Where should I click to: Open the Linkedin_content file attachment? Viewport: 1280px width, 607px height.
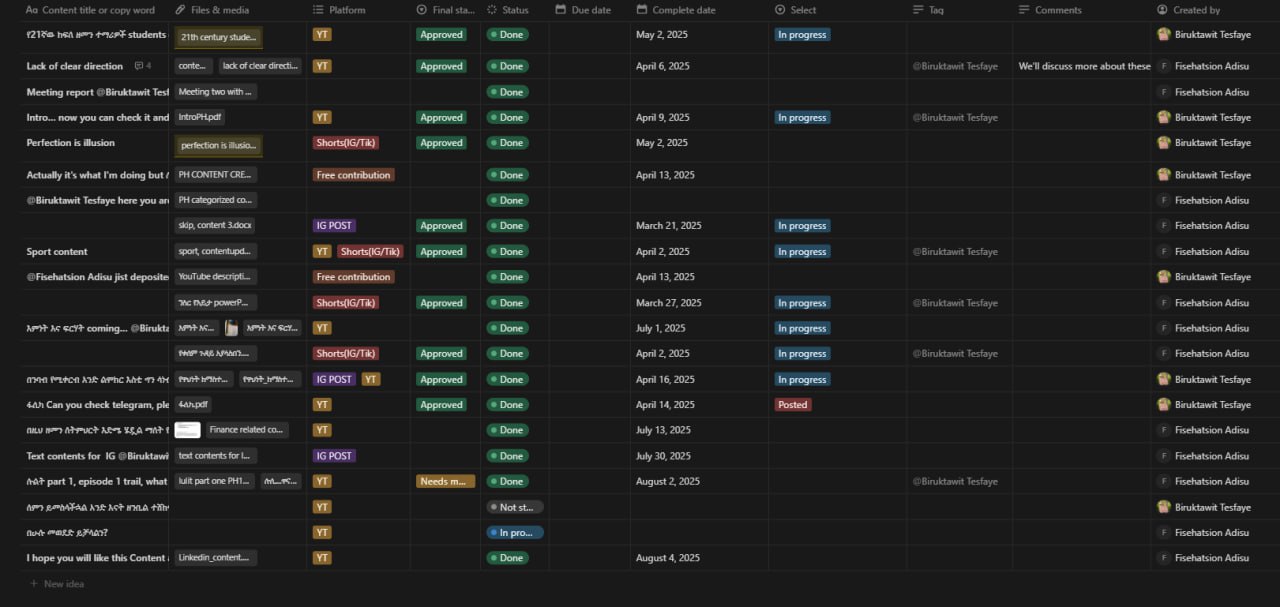[x=216, y=558]
